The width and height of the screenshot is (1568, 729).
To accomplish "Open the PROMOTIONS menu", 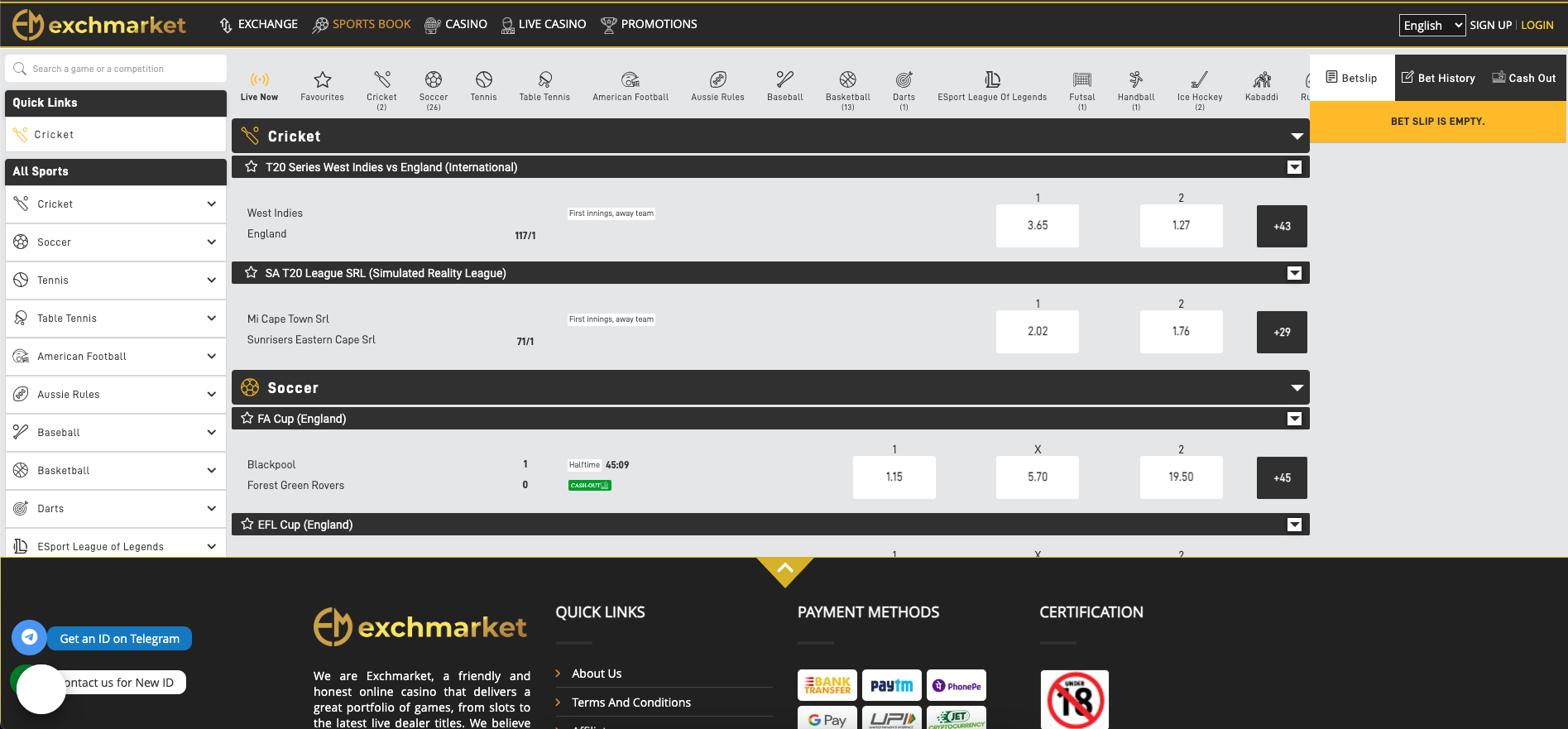I will pyautogui.click(x=649, y=25).
